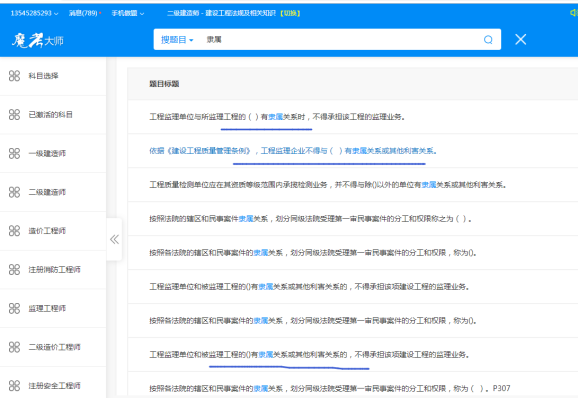Close the search with the X icon
579x398 pixels.
pos(521,39)
